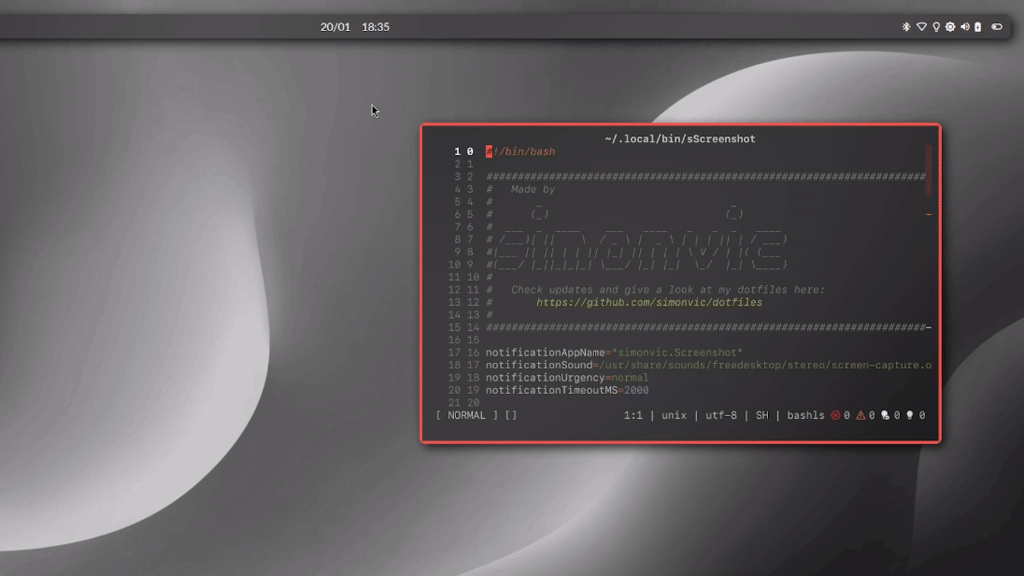Open the Wi-Fi network indicator
This screenshot has width=1024, height=576.
click(921, 27)
